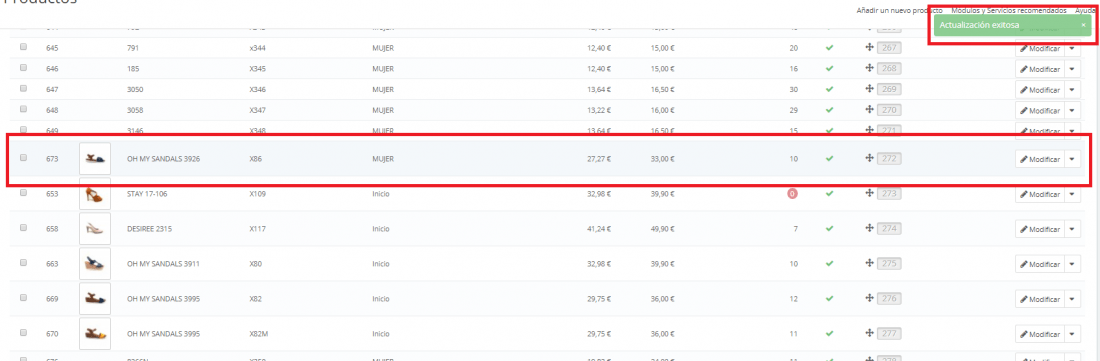The image size is (1100, 361).
Task: Click the move handle icon for position 267
Action: (869, 48)
